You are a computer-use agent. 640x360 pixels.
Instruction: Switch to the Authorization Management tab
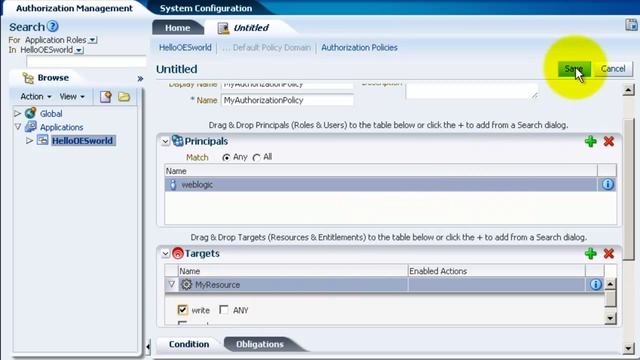tap(74, 8)
